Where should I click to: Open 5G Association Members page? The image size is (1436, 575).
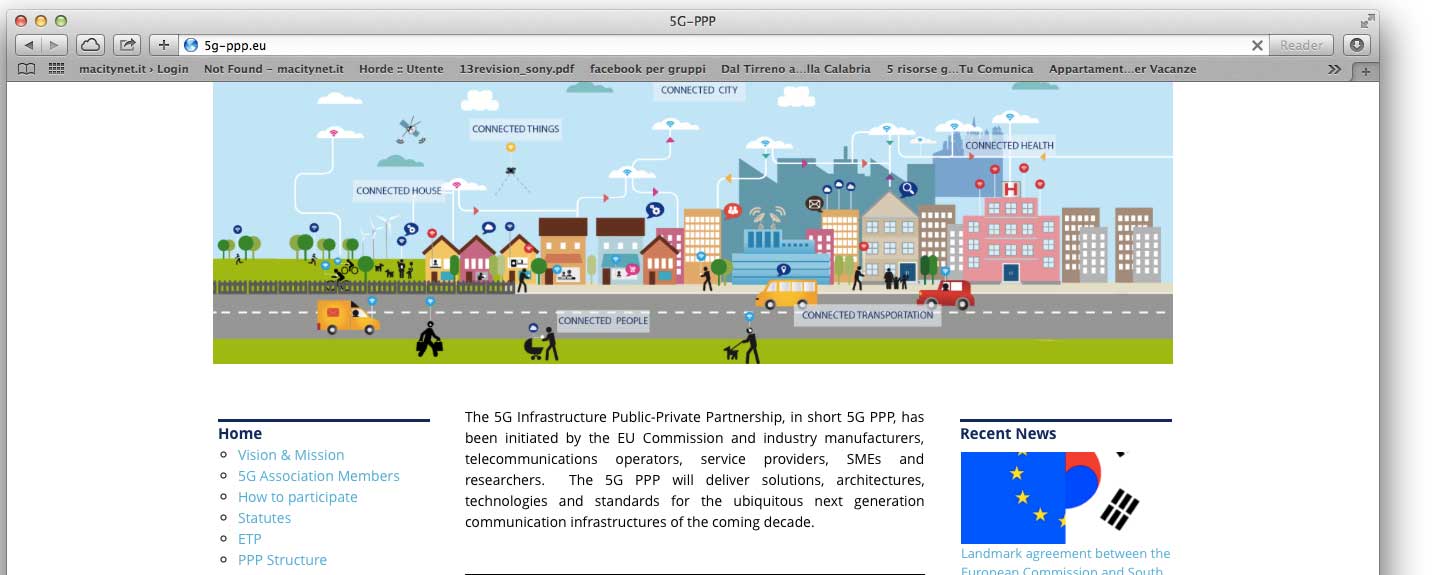coord(318,476)
